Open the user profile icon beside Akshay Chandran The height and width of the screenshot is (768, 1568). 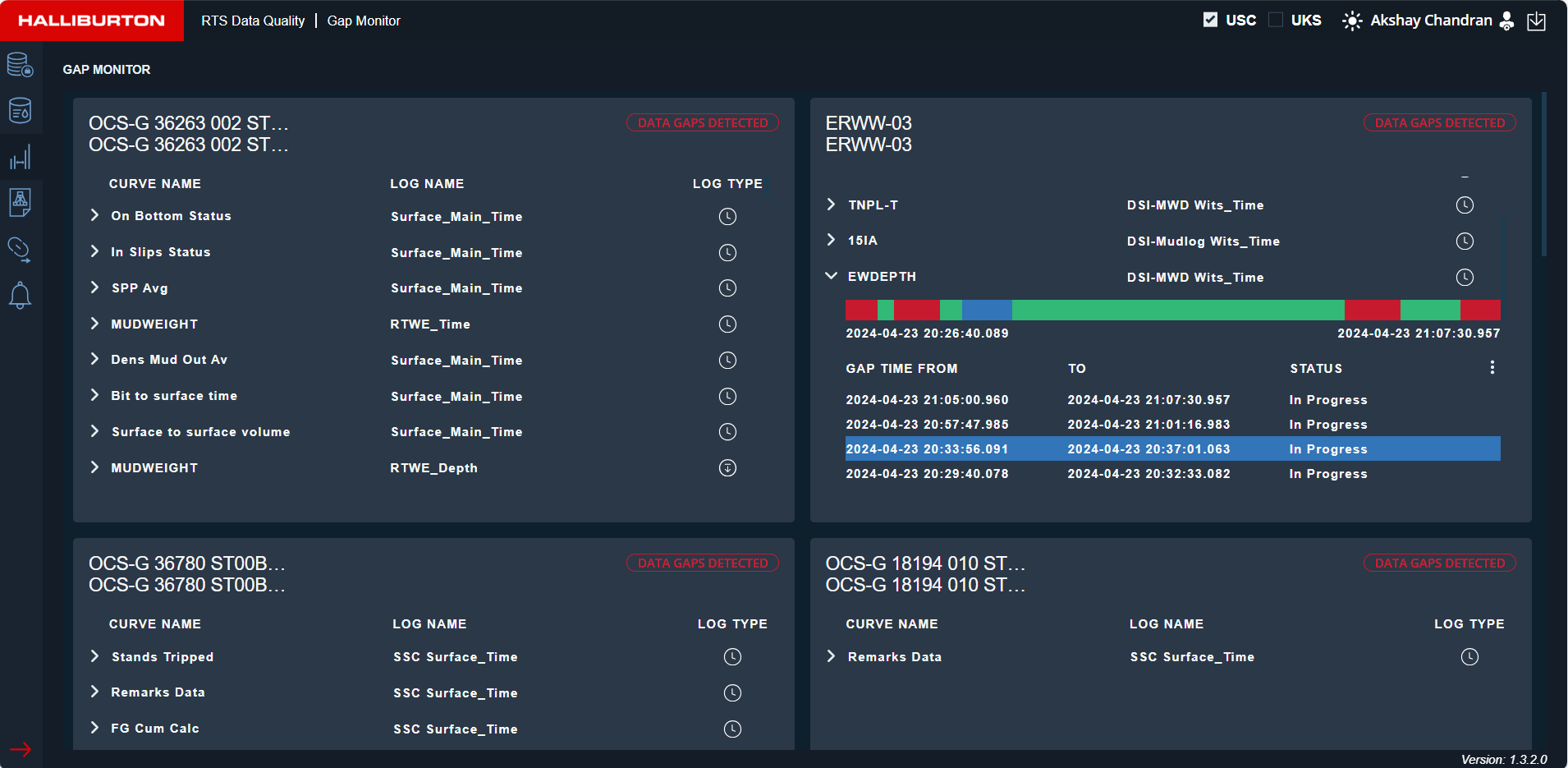pyautogui.click(x=1506, y=21)
